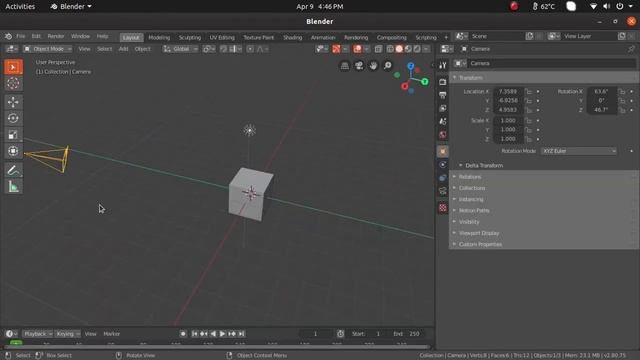Open Global transform orientation dropdown
The image size is (640, 360).
coord(180,49)
